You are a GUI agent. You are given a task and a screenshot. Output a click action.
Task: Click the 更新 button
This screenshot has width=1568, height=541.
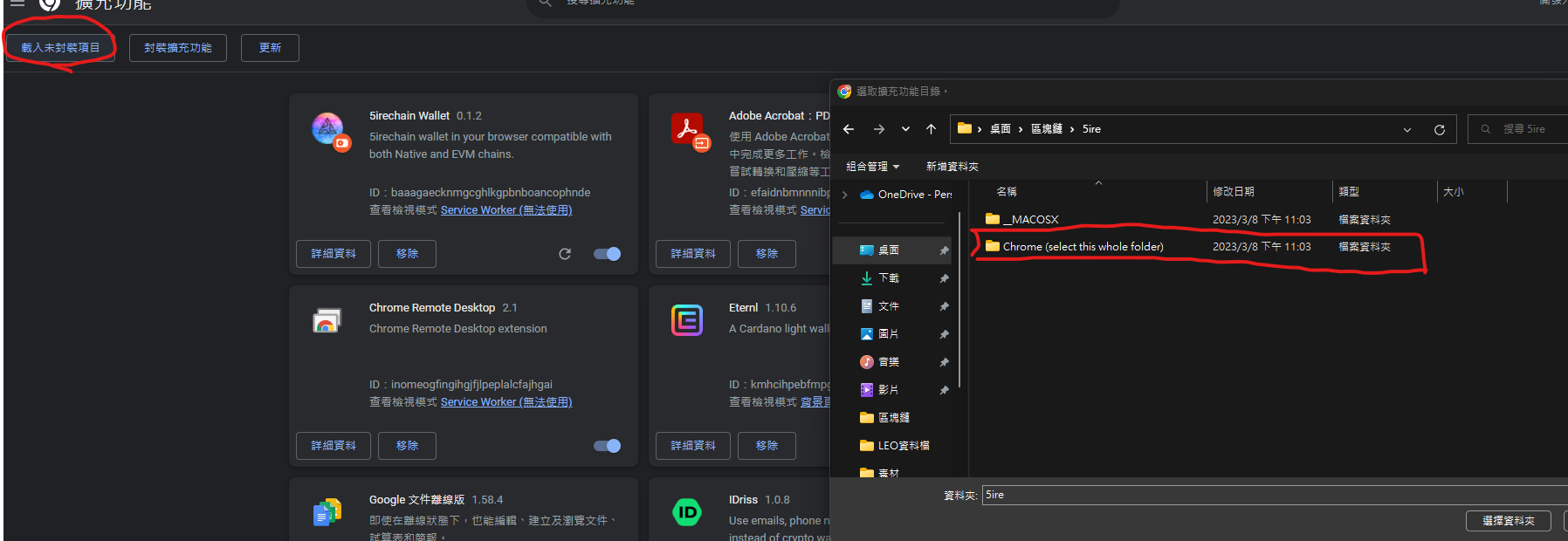click(x=270, y=48)
